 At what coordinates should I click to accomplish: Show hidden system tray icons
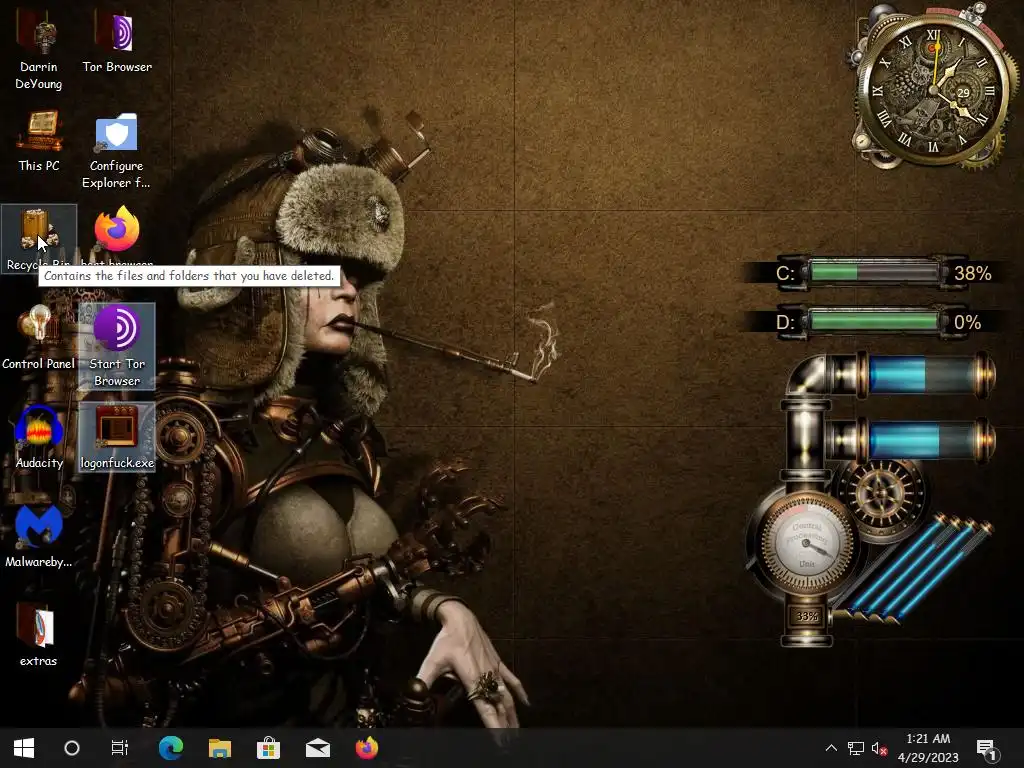click(x=831, y=748)
